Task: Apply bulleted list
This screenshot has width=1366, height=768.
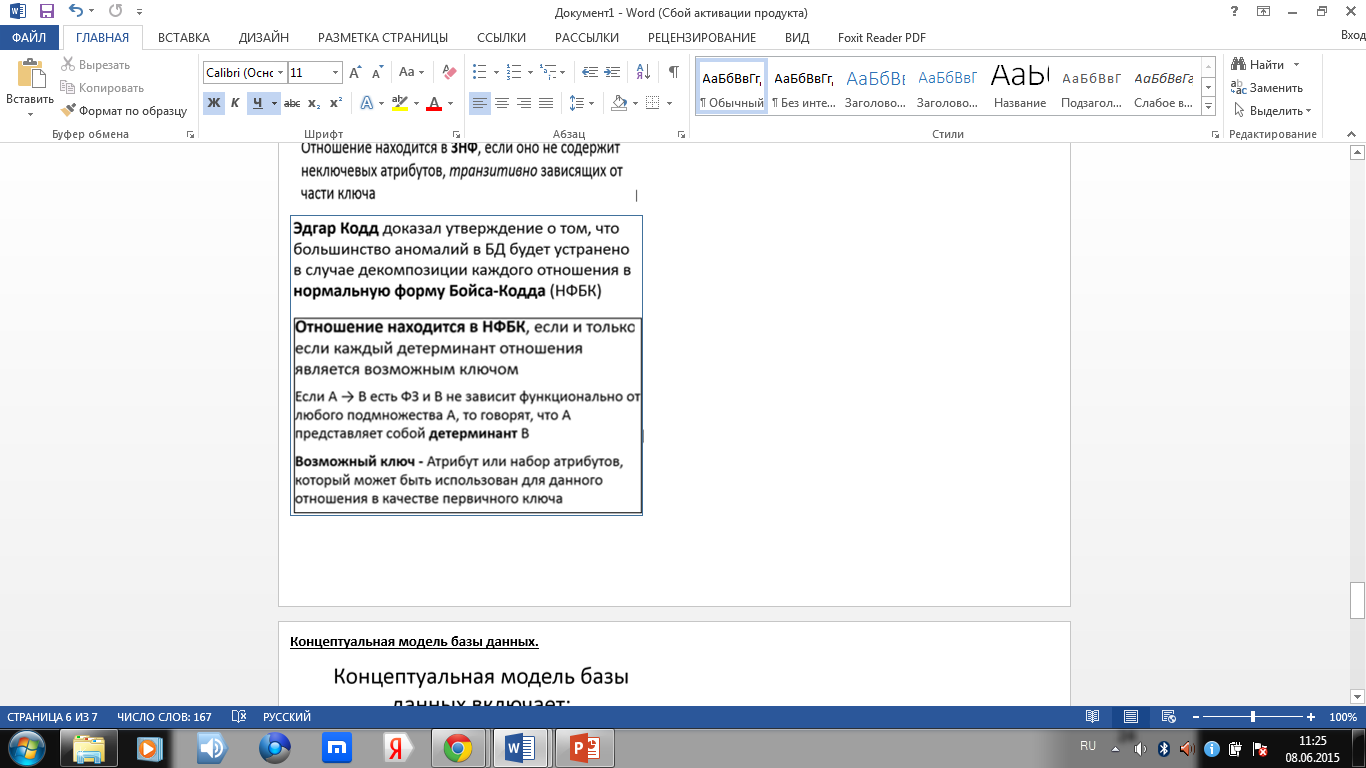Action: [479, 72]
